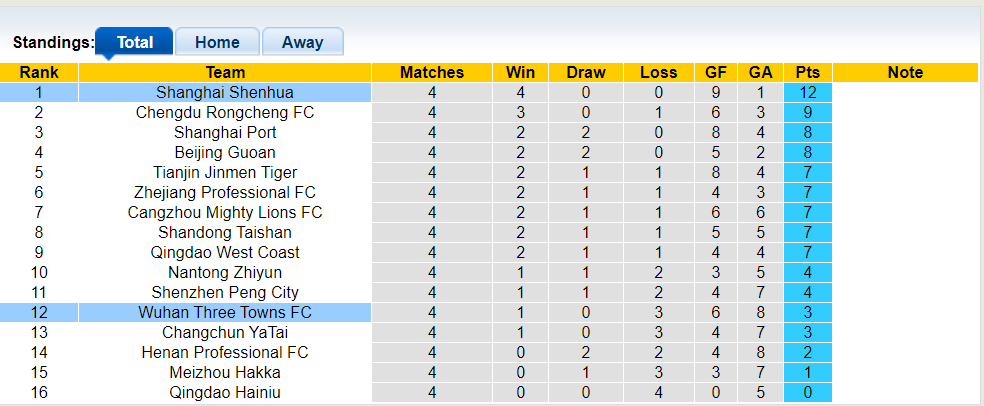Click the Pts column header

808,72
